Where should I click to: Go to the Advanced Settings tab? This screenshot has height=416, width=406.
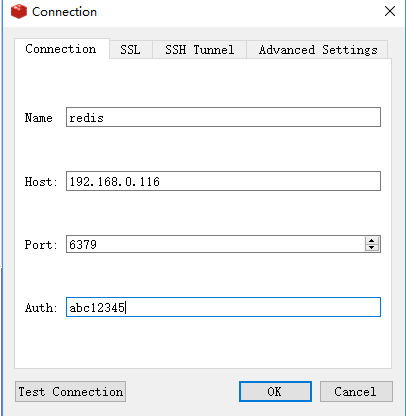click(318, 50)
